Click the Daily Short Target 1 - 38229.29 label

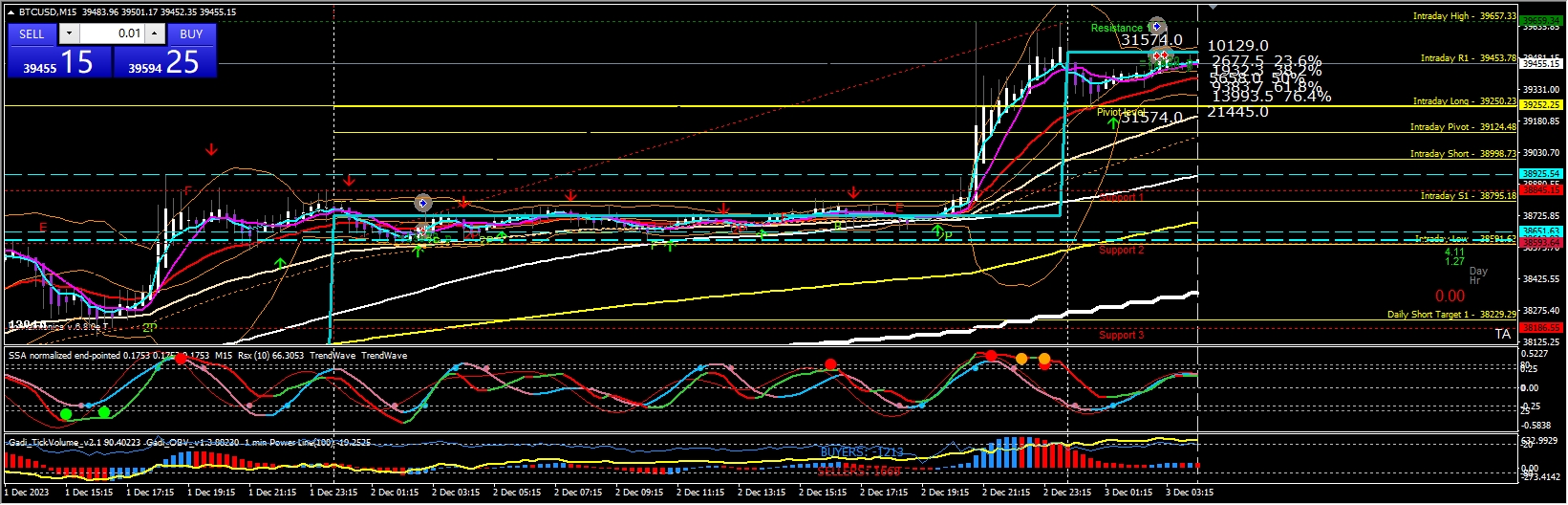click(x=1451, y=315)
